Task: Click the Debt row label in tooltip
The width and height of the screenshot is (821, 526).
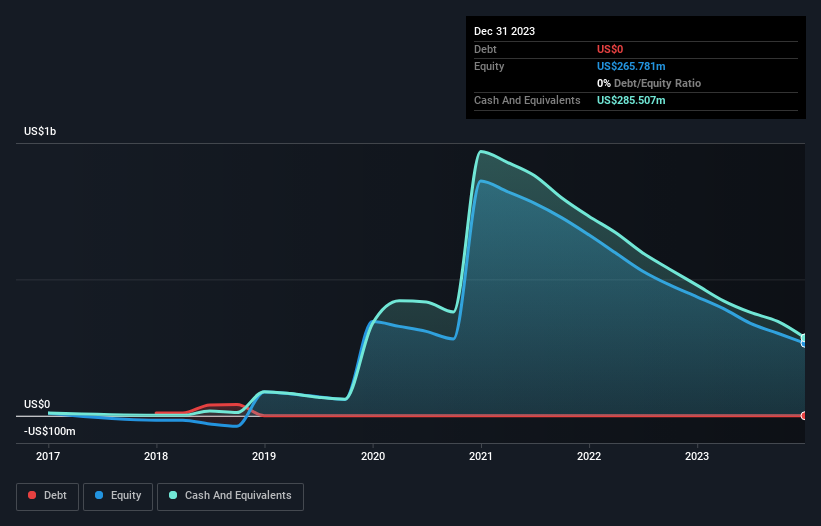Action: pyautogui.click(x=485, y=49)
